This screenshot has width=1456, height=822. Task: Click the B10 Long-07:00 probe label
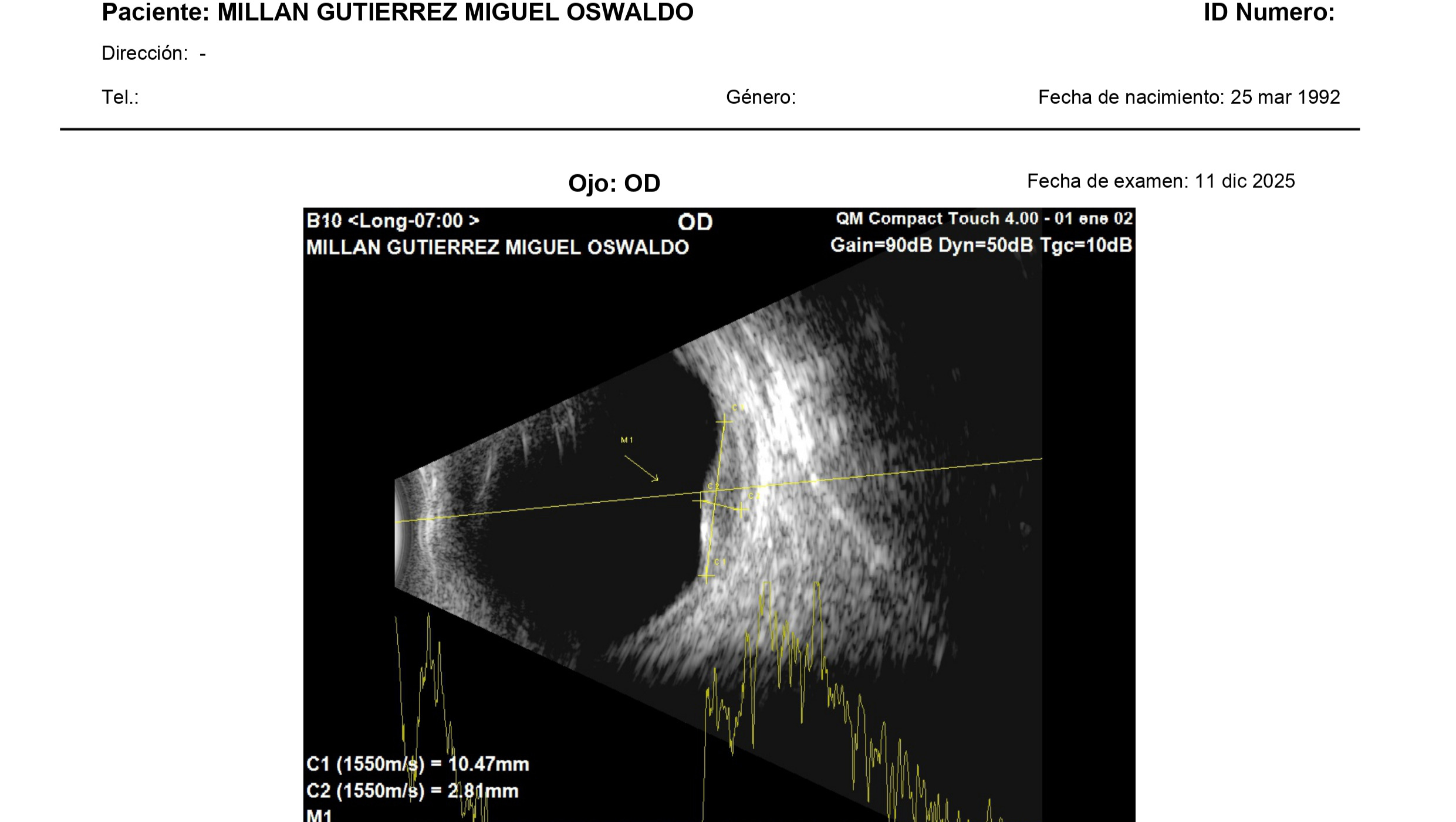393,221
